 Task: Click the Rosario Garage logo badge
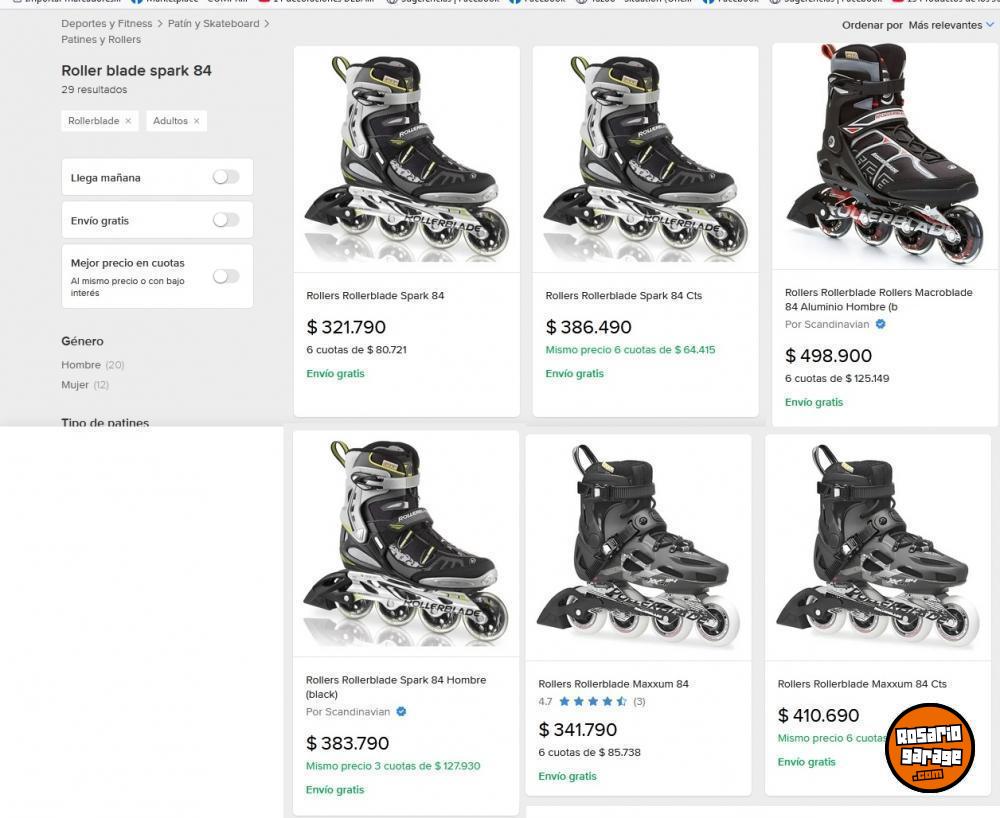tap(929, 747)
